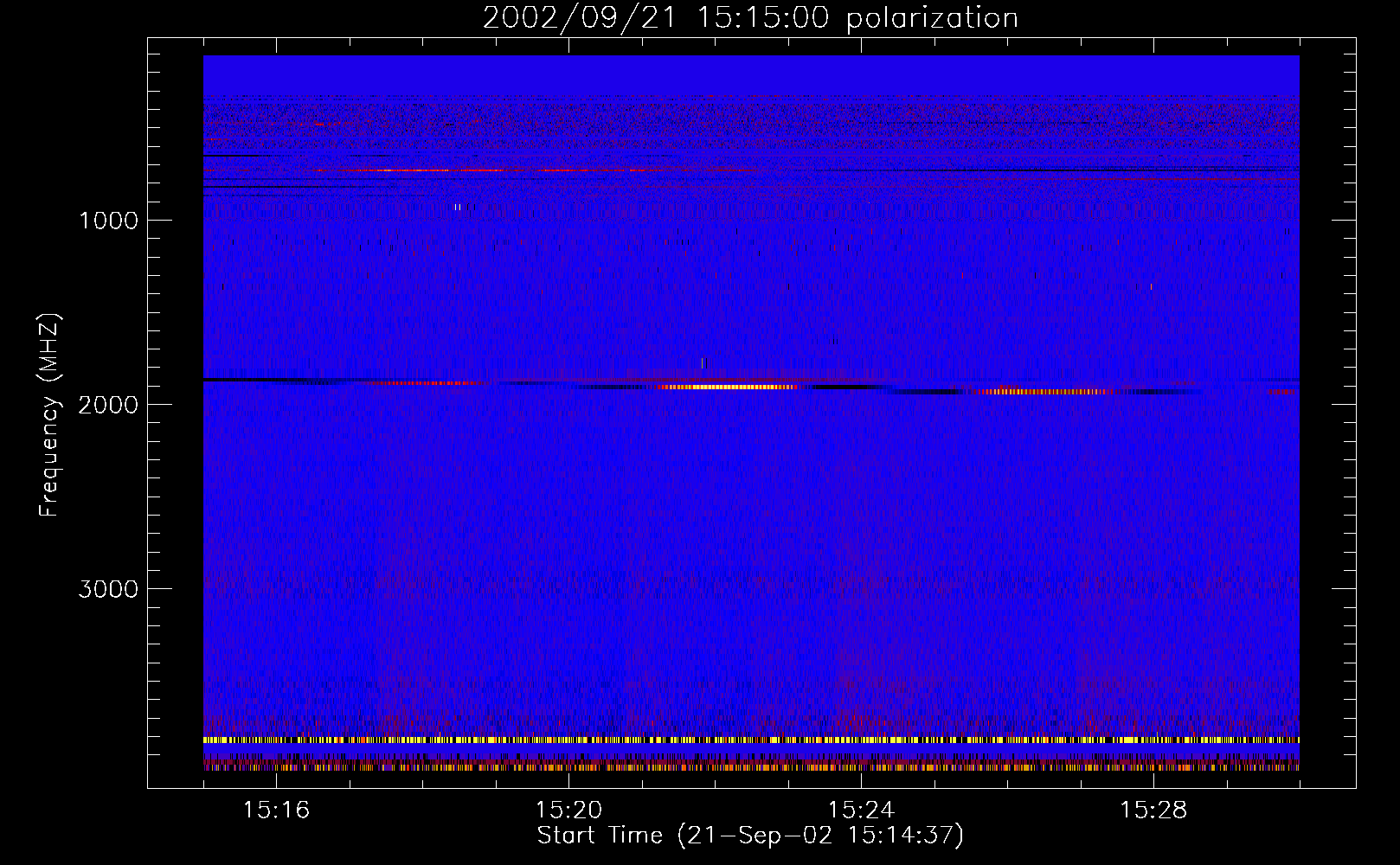This screenshot has width=1400, height=865.
Task: Click the "15:24" time tick label
Action: 861,810
